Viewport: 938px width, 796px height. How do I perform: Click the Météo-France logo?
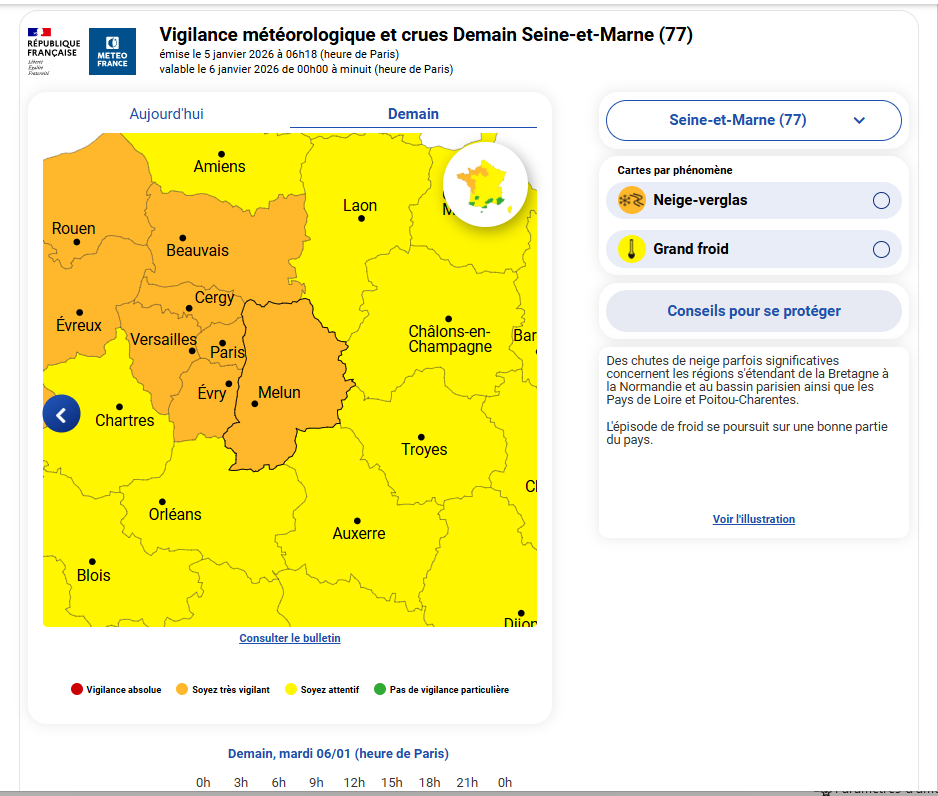coord(112,51)
